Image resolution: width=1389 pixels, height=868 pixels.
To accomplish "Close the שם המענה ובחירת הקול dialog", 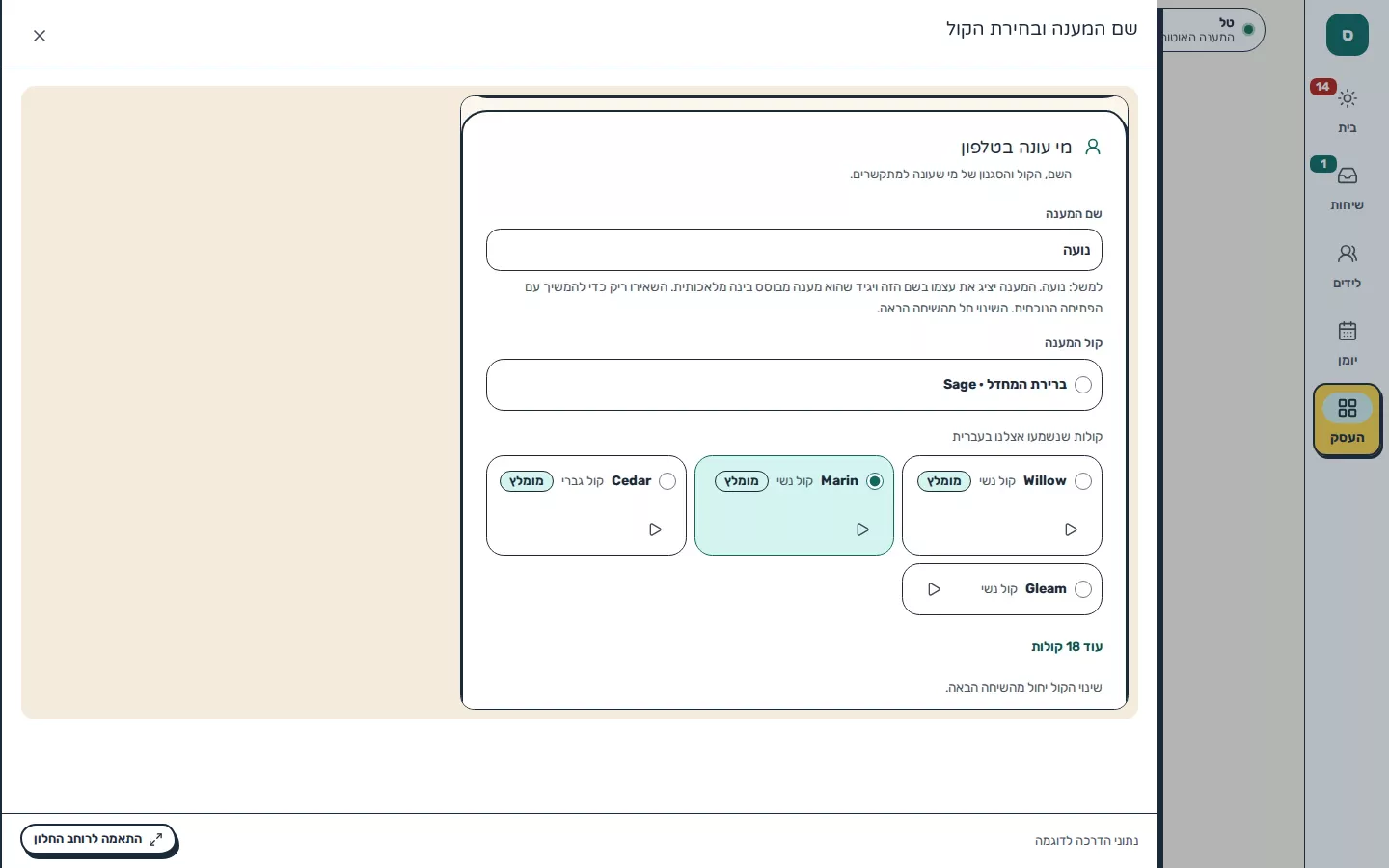I will (40, 36).
